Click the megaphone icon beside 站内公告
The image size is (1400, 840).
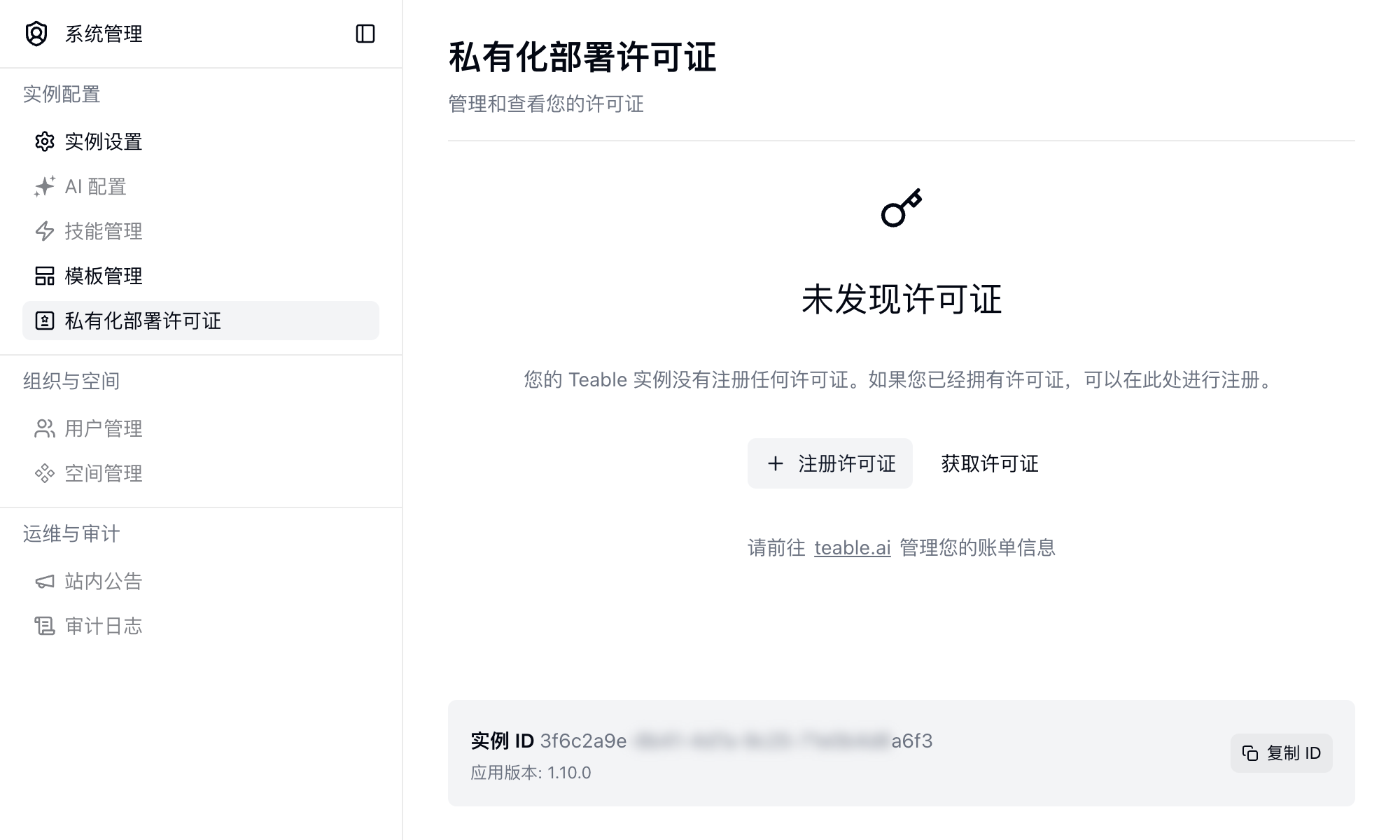(45, 581)
